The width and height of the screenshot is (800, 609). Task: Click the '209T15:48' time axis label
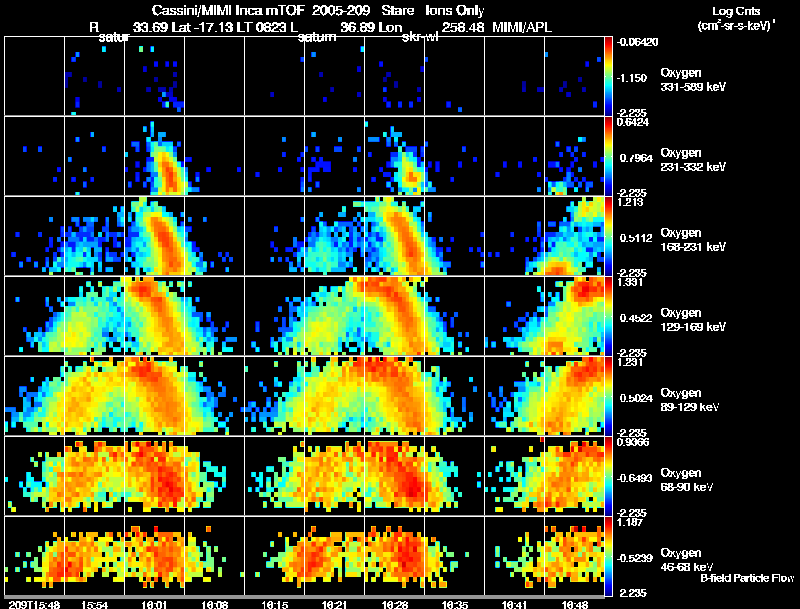point(34,605)
